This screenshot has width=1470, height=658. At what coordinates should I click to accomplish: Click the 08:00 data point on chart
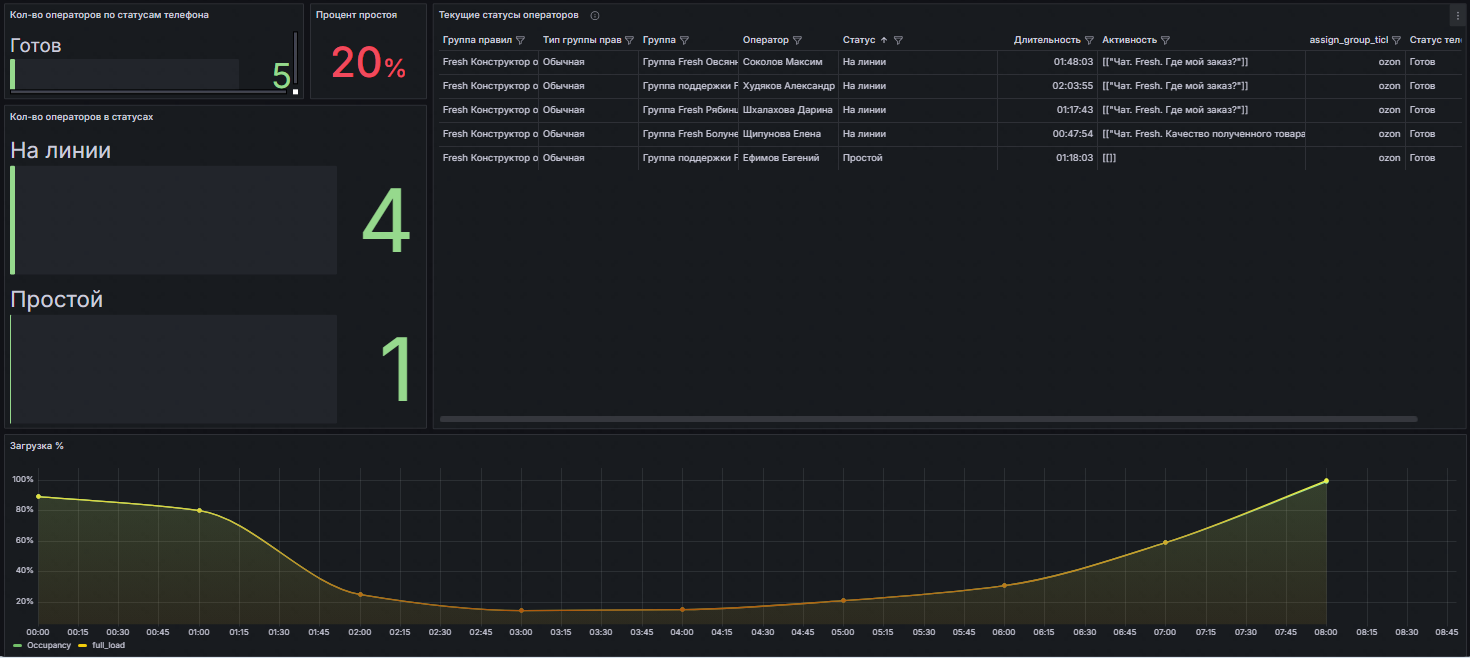point(1326,481)
